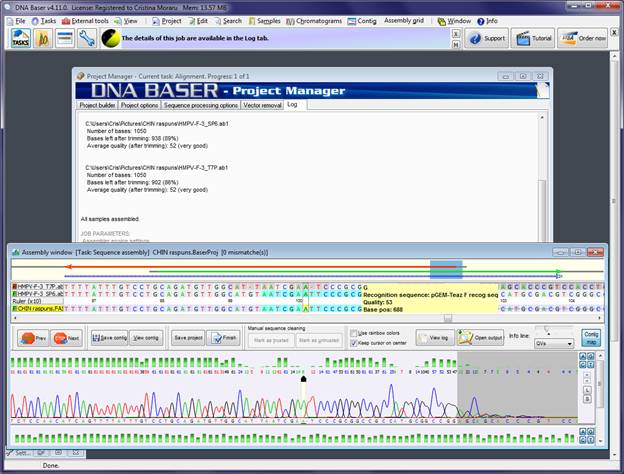Switch to Project builder tab
Screen dimensions: 624x474
point(97,105)
